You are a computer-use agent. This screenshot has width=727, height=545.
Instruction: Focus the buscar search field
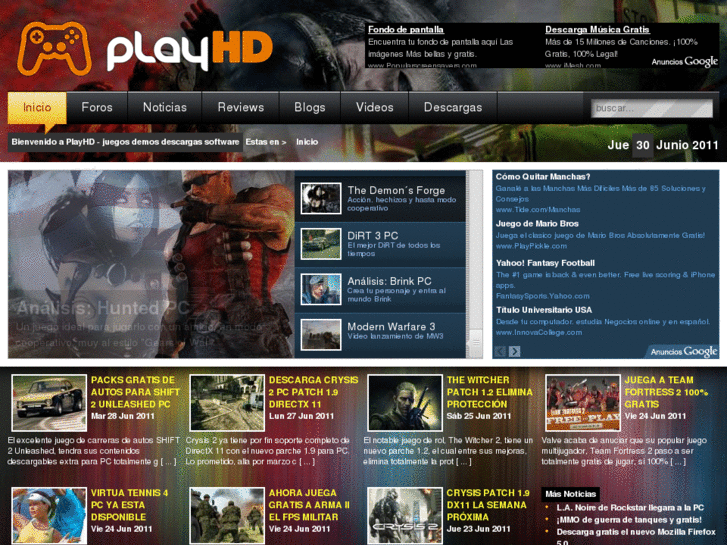tap(652, 109)
